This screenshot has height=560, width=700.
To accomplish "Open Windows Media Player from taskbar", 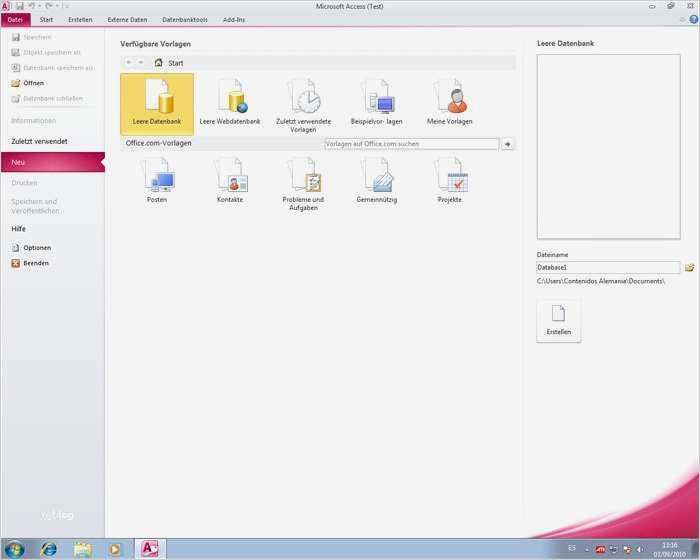I will (x=115, y=549).
